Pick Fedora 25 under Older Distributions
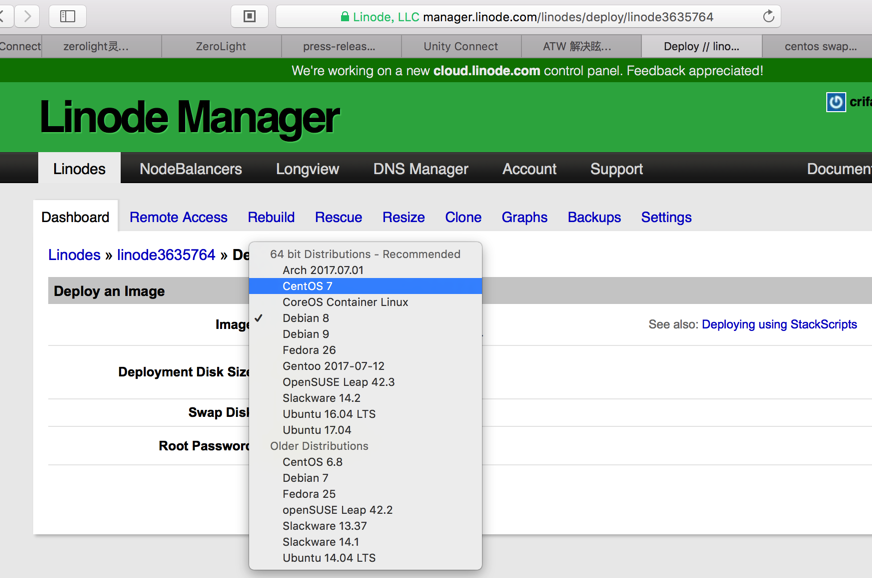Screen dimensions: 872x578 (x=365, y=494)
